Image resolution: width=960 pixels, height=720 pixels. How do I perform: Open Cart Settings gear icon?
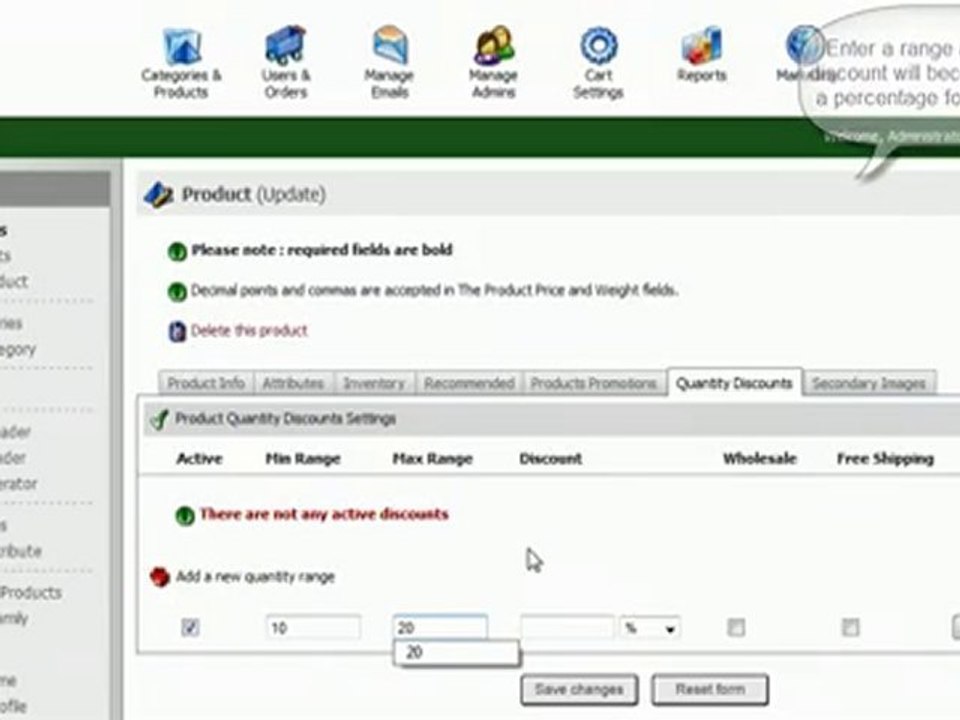(x=598, y=46)
